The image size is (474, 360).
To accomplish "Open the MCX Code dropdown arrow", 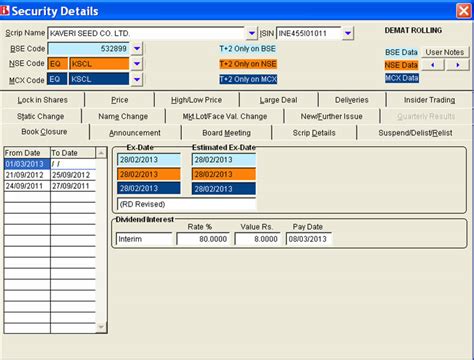I will pos(137,79).
